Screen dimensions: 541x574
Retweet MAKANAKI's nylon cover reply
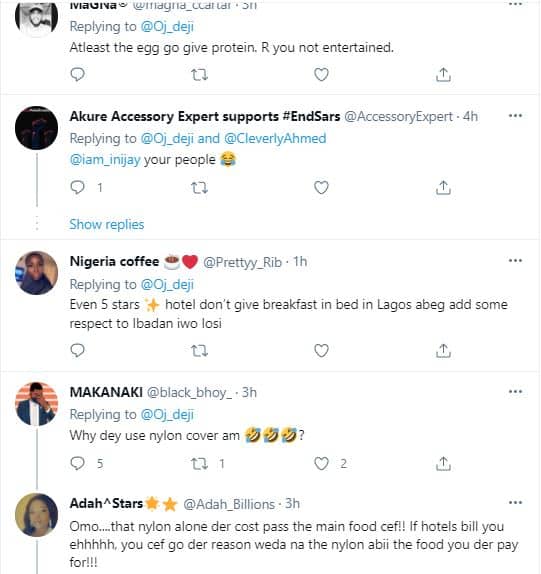pos(199,464)
